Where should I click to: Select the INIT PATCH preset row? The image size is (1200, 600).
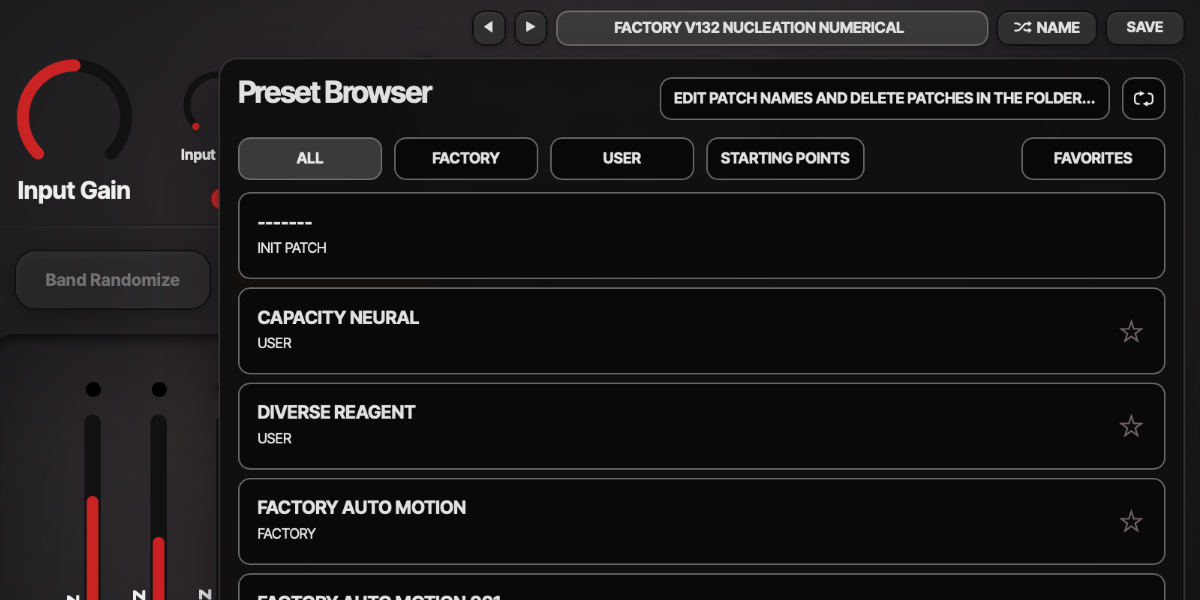click(x=702, y=236)
